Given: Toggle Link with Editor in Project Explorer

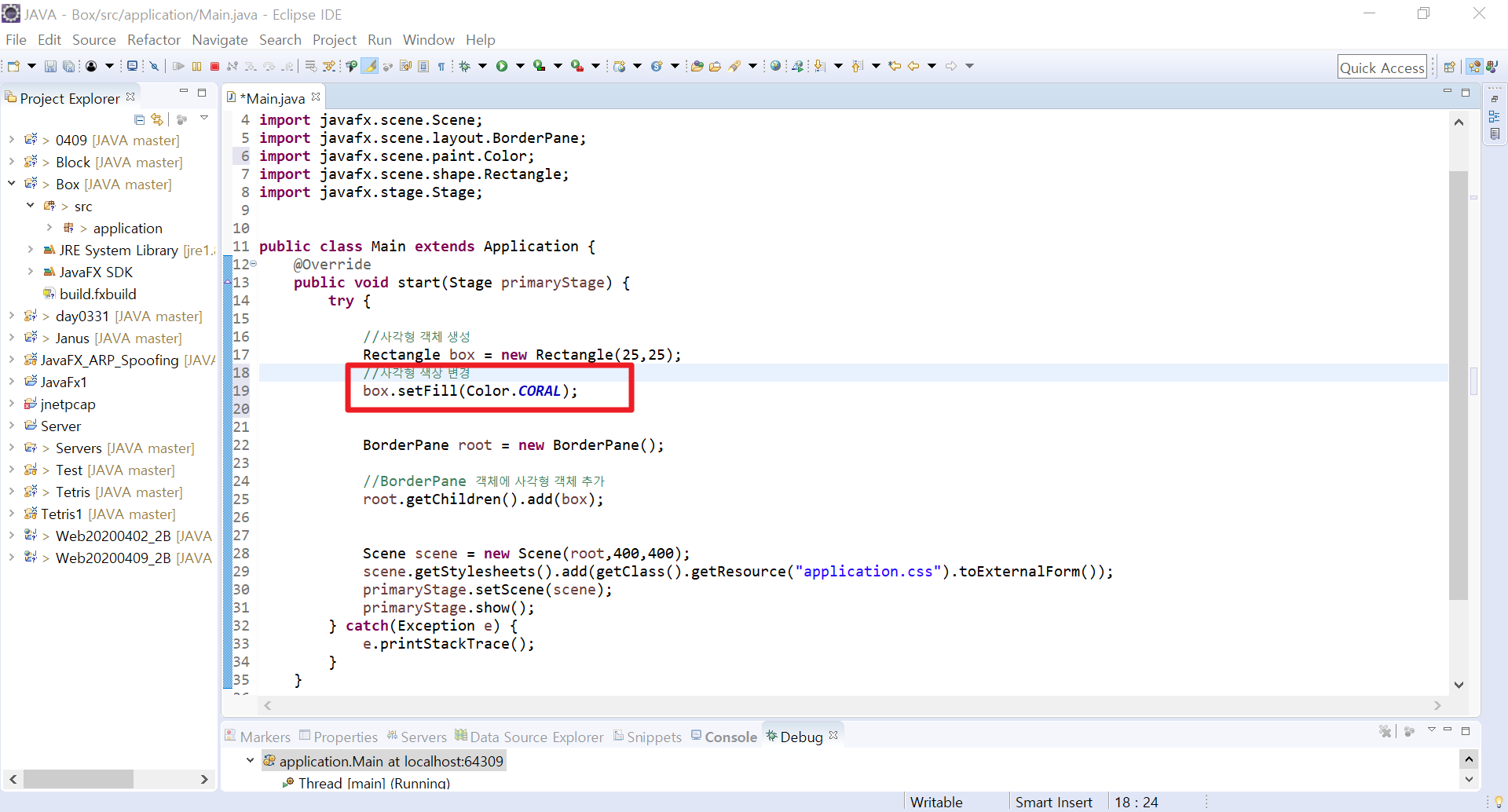Looking at the screenshot, I should (157, 119).
